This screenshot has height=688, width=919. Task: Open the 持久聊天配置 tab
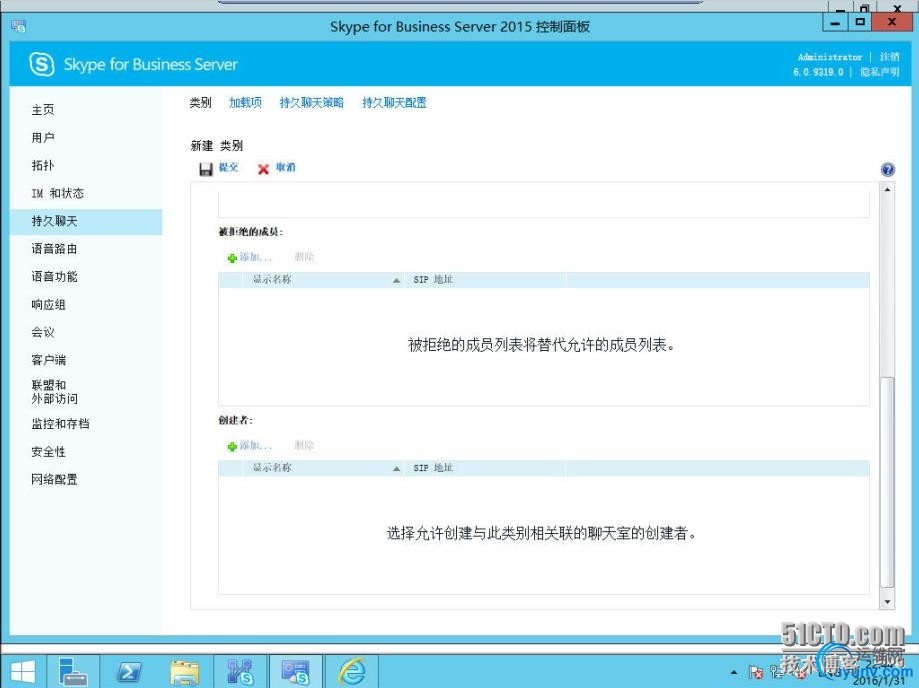(394, 103)
